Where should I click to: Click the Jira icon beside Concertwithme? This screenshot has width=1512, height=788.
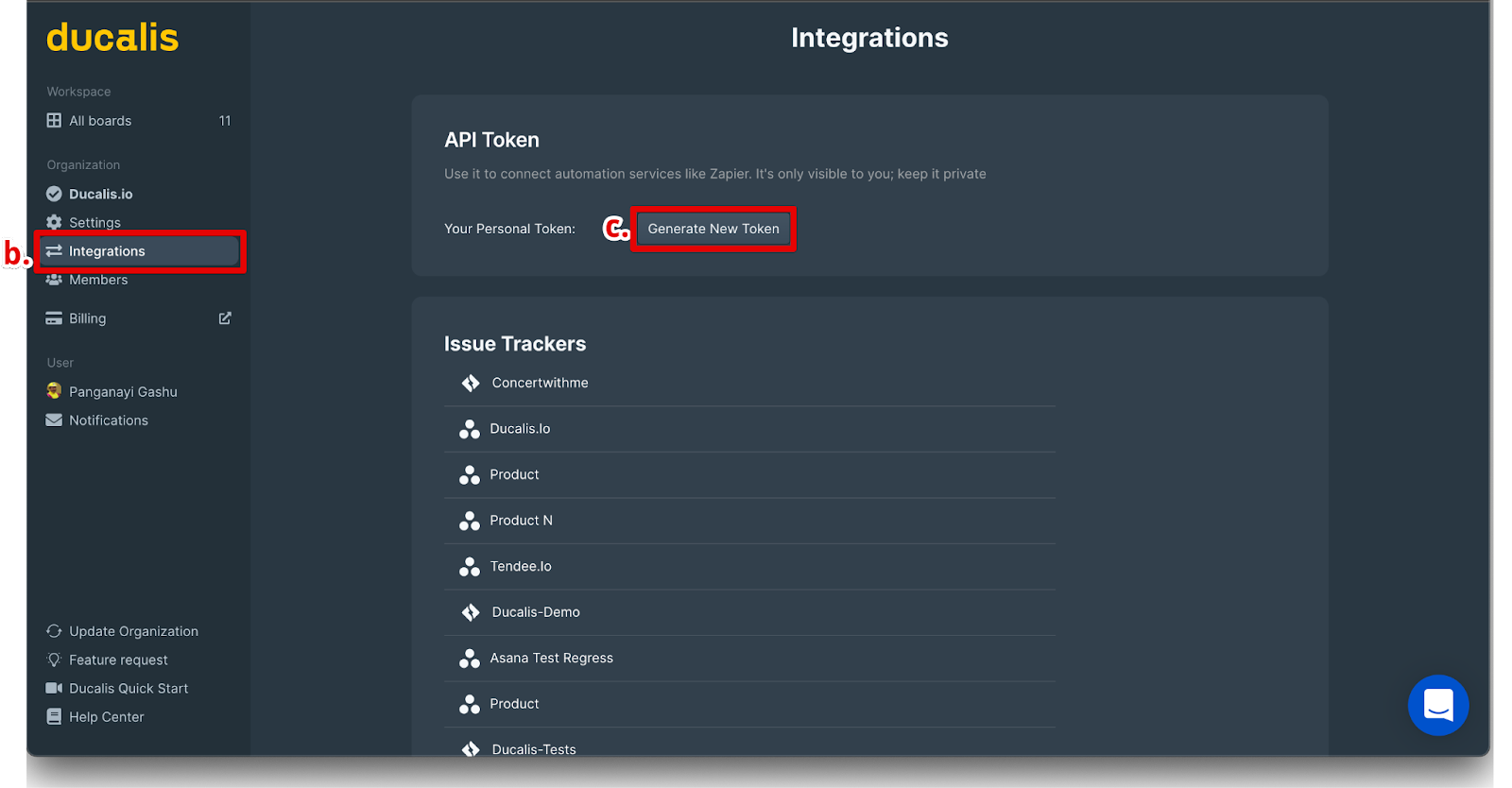(471, 383)
